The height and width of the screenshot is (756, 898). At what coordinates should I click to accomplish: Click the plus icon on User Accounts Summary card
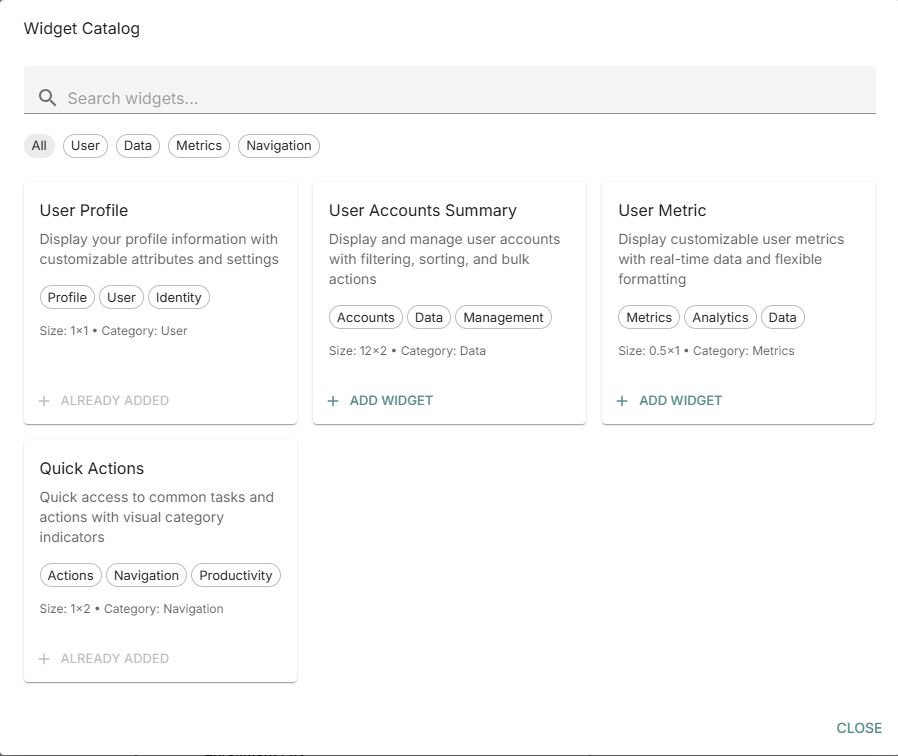(332, 400)
